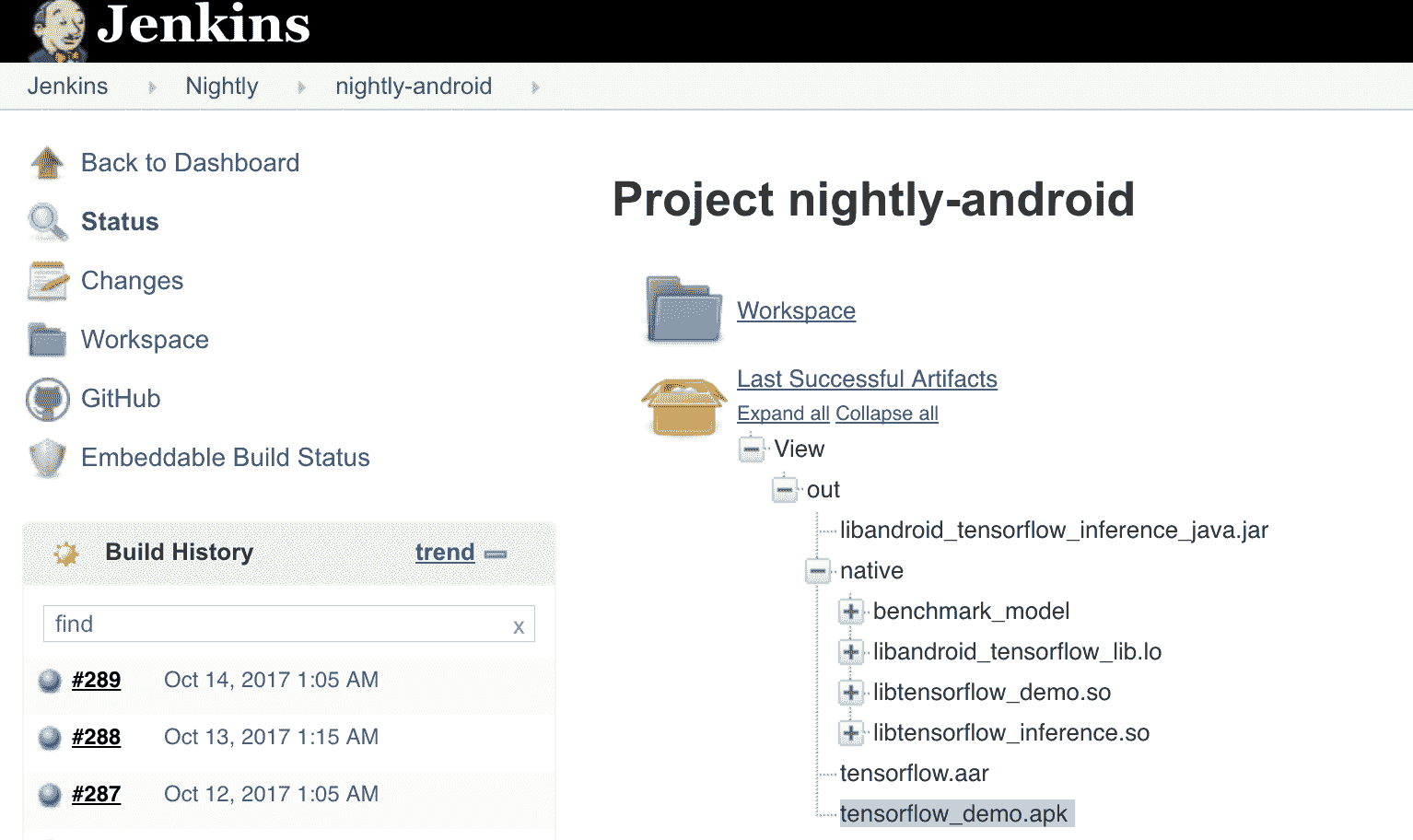Click the benchmark_model label

click(x=971, y=612)
